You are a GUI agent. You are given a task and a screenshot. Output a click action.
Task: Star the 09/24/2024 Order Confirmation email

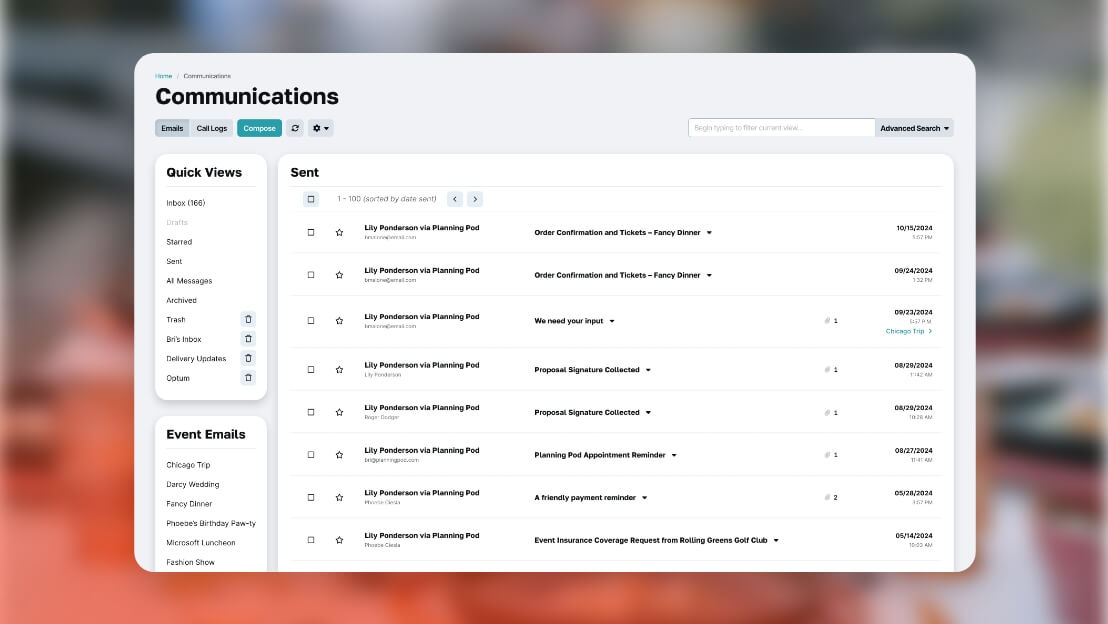click(339, 275)
